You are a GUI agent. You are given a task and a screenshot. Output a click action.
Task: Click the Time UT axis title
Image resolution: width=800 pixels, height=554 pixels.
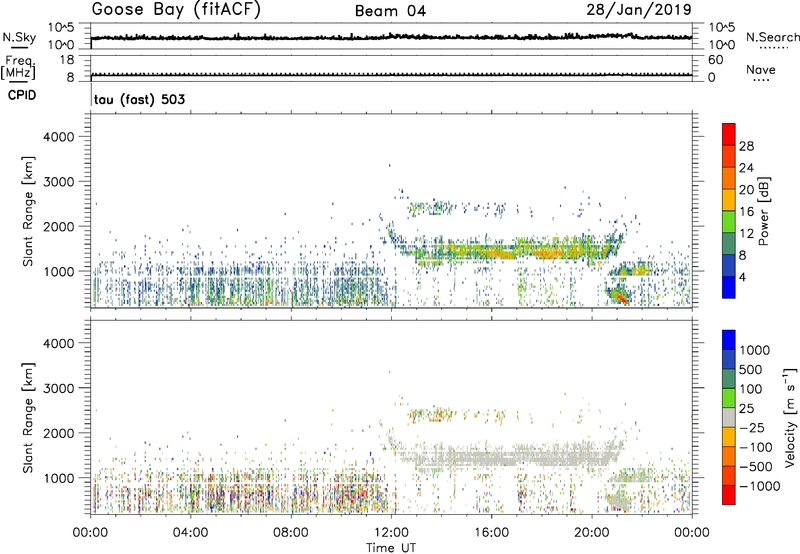tap(391, 548)
